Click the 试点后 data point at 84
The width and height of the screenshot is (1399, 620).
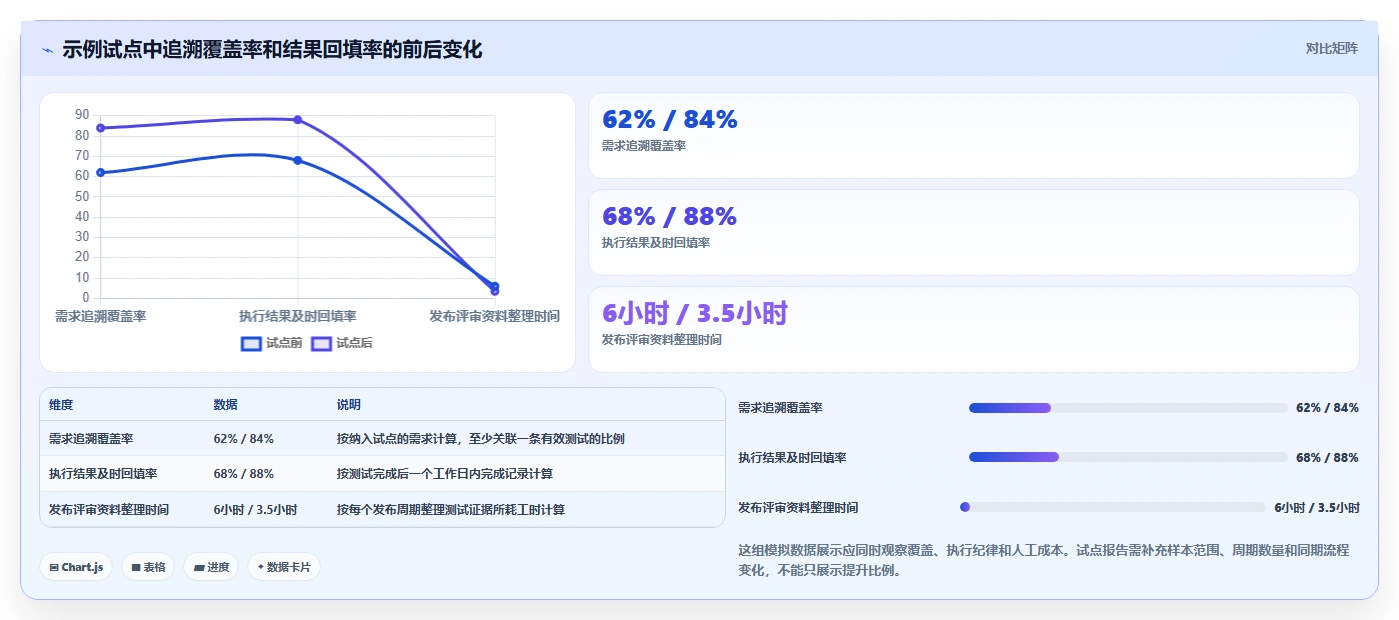click(100, 128)
